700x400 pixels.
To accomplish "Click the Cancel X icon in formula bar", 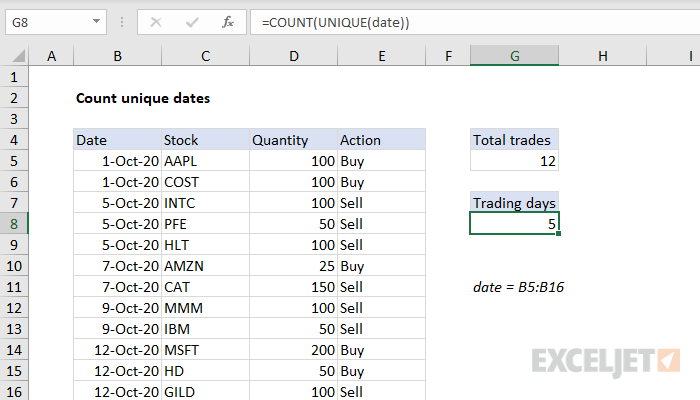I will 156,22.
